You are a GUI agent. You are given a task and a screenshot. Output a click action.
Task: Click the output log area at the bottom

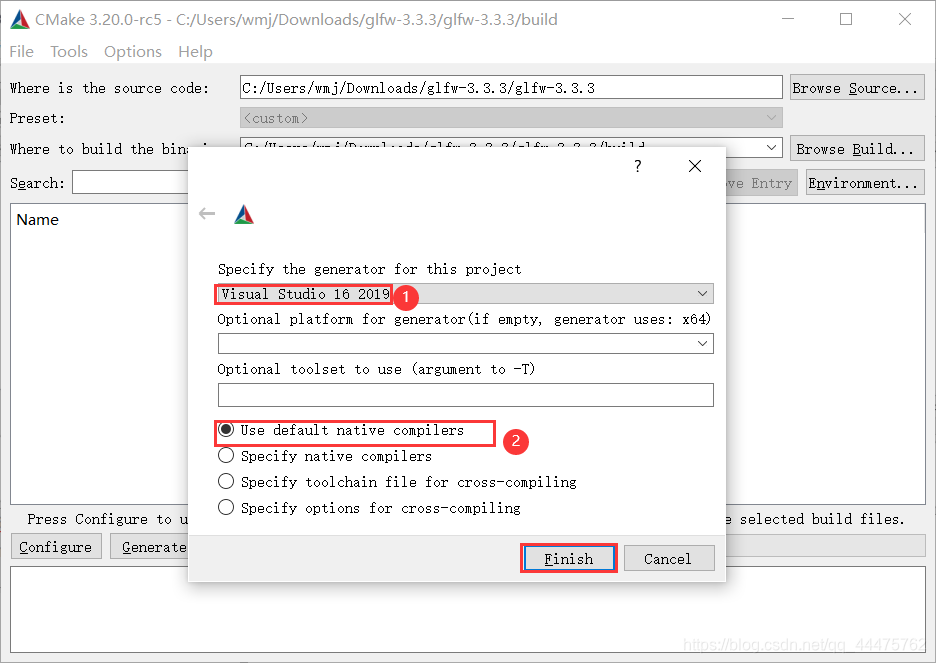click(468, 609)
